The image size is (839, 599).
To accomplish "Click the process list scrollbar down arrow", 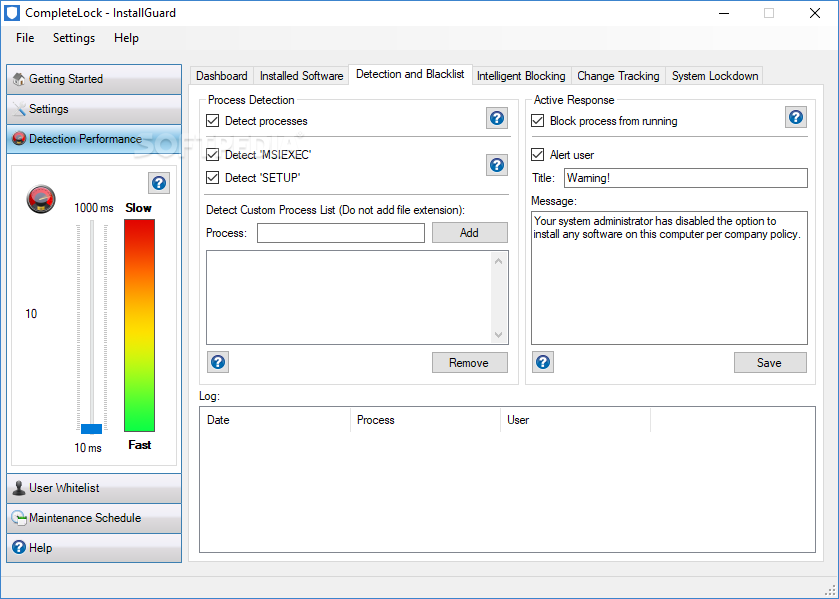I will [x=499, y=335].
